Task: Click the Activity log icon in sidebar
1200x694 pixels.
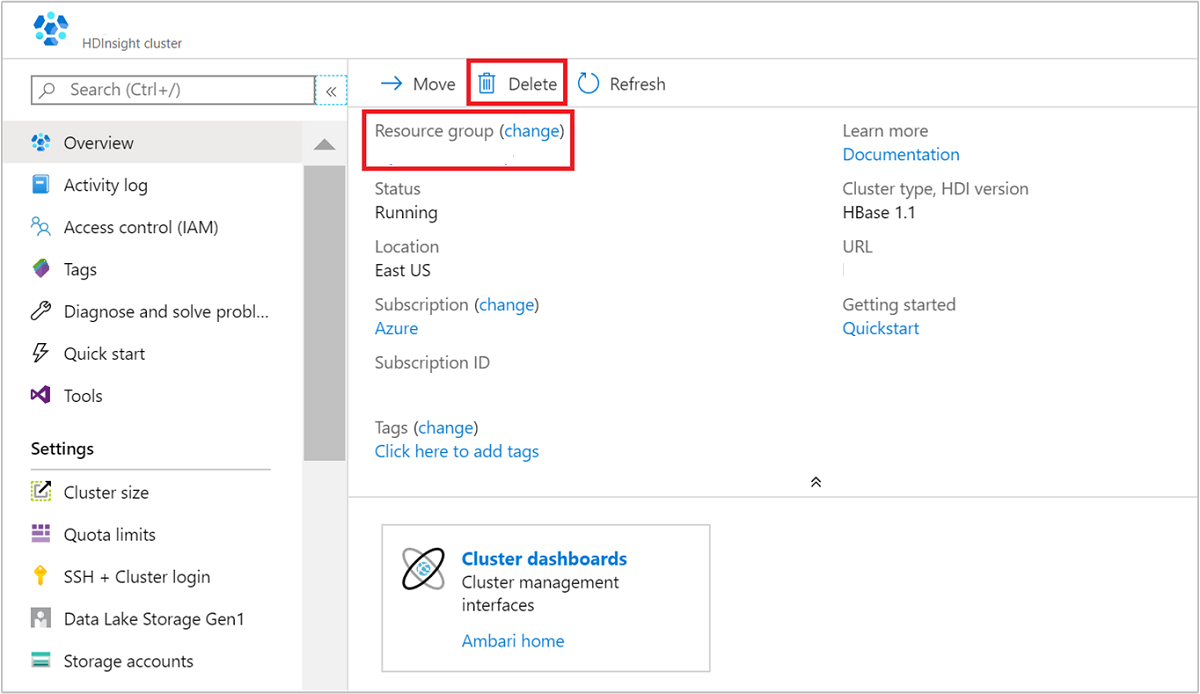Action: coord(42,185)
